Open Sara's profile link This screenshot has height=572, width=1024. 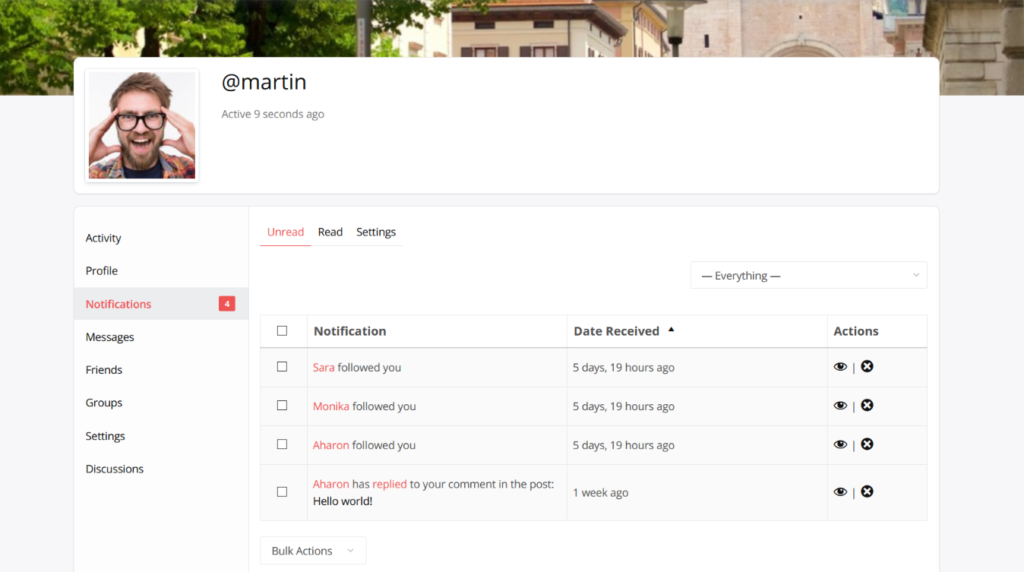click(x=323, y=368)
